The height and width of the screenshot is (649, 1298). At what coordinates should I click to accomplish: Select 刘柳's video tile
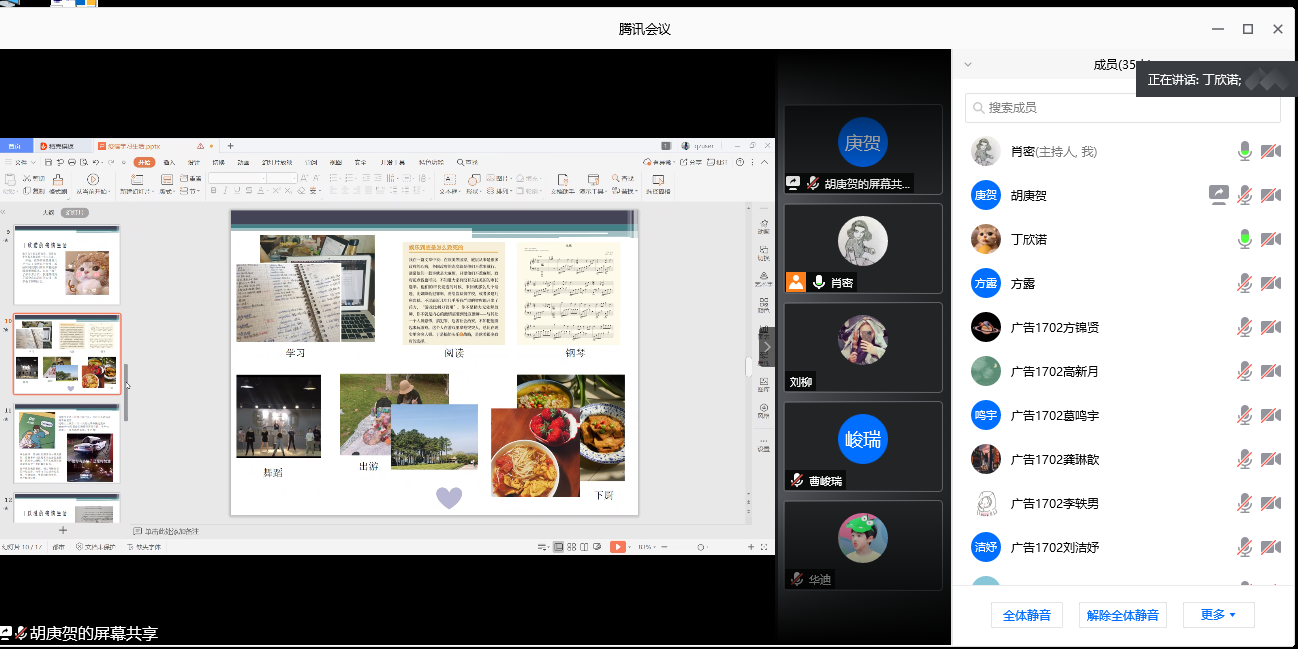(x=862, y=347)
